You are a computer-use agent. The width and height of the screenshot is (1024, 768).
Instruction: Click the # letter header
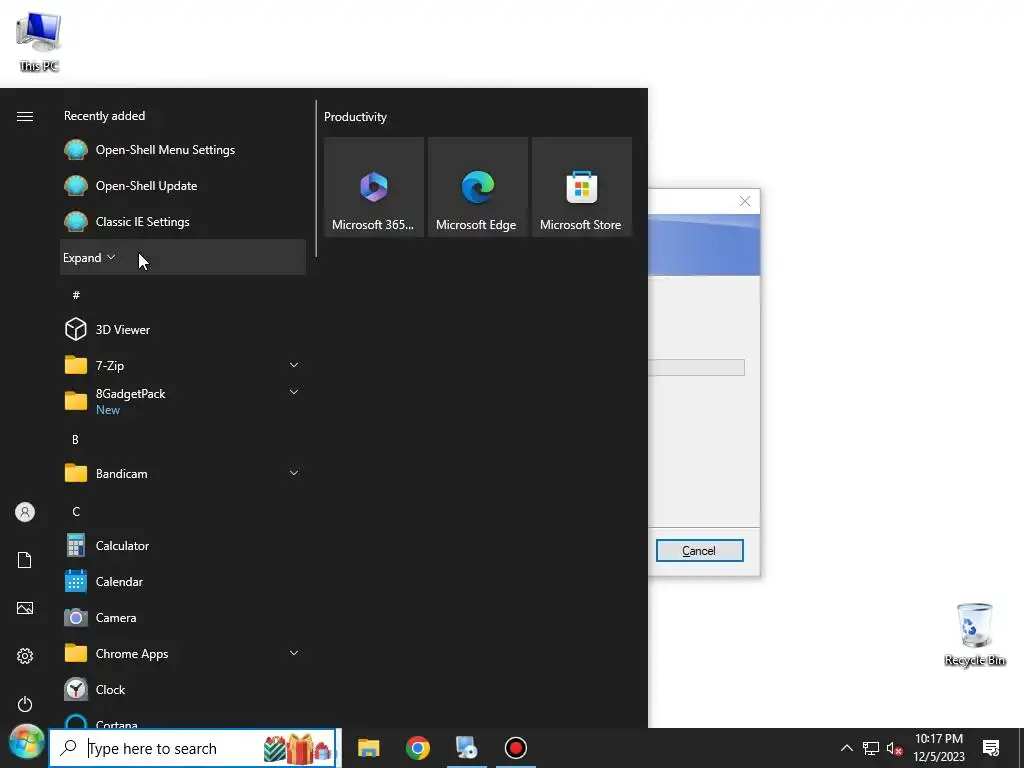[x=76, y=295]
